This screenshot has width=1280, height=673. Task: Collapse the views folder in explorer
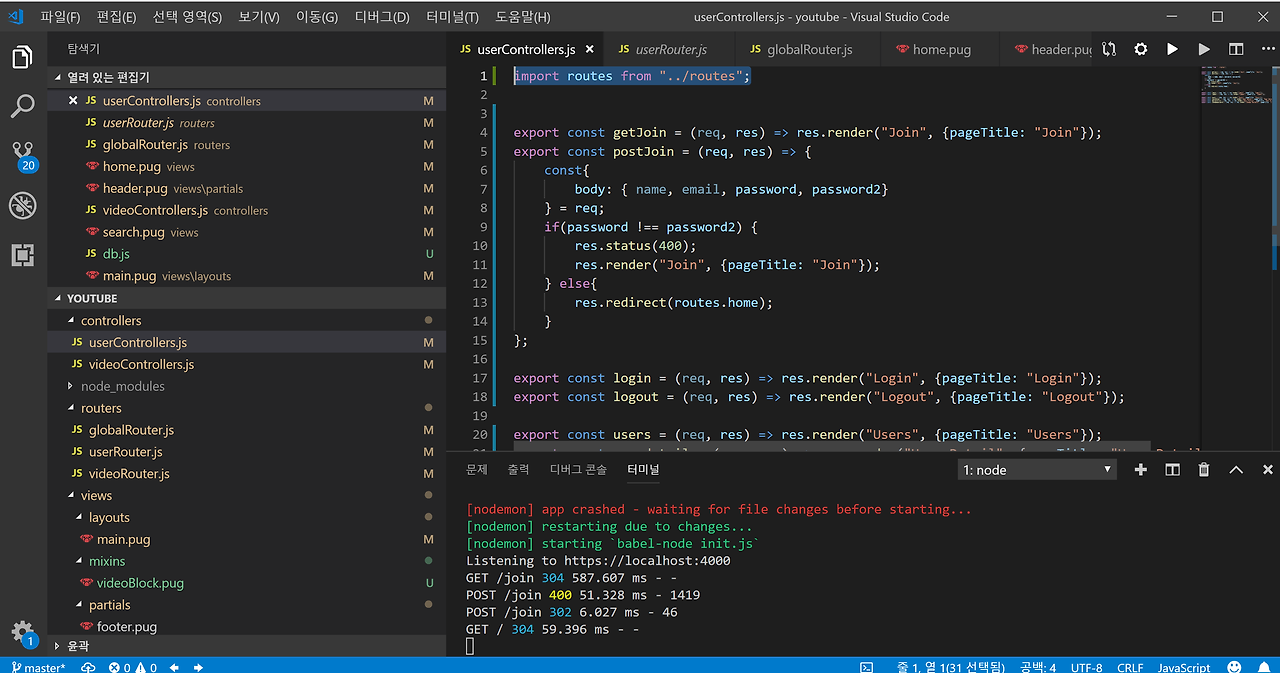[x=96, y=496]
